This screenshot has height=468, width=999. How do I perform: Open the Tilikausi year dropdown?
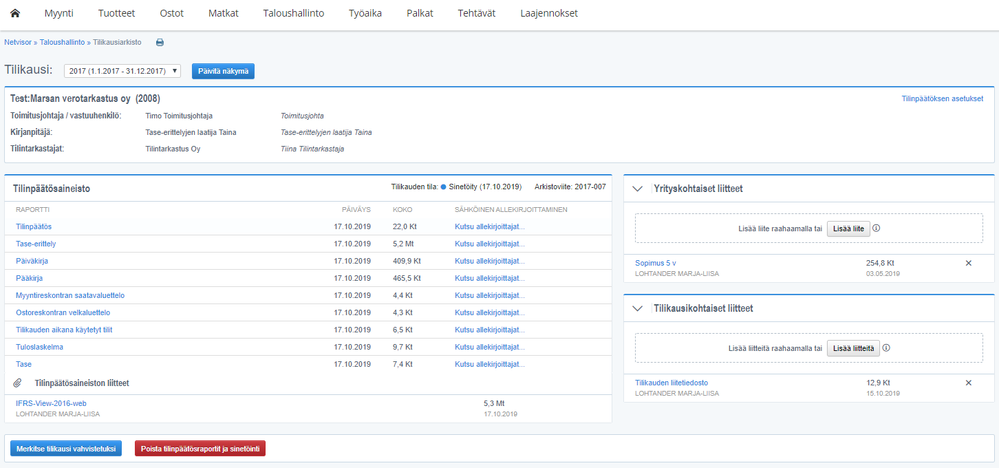click(122, 71)
